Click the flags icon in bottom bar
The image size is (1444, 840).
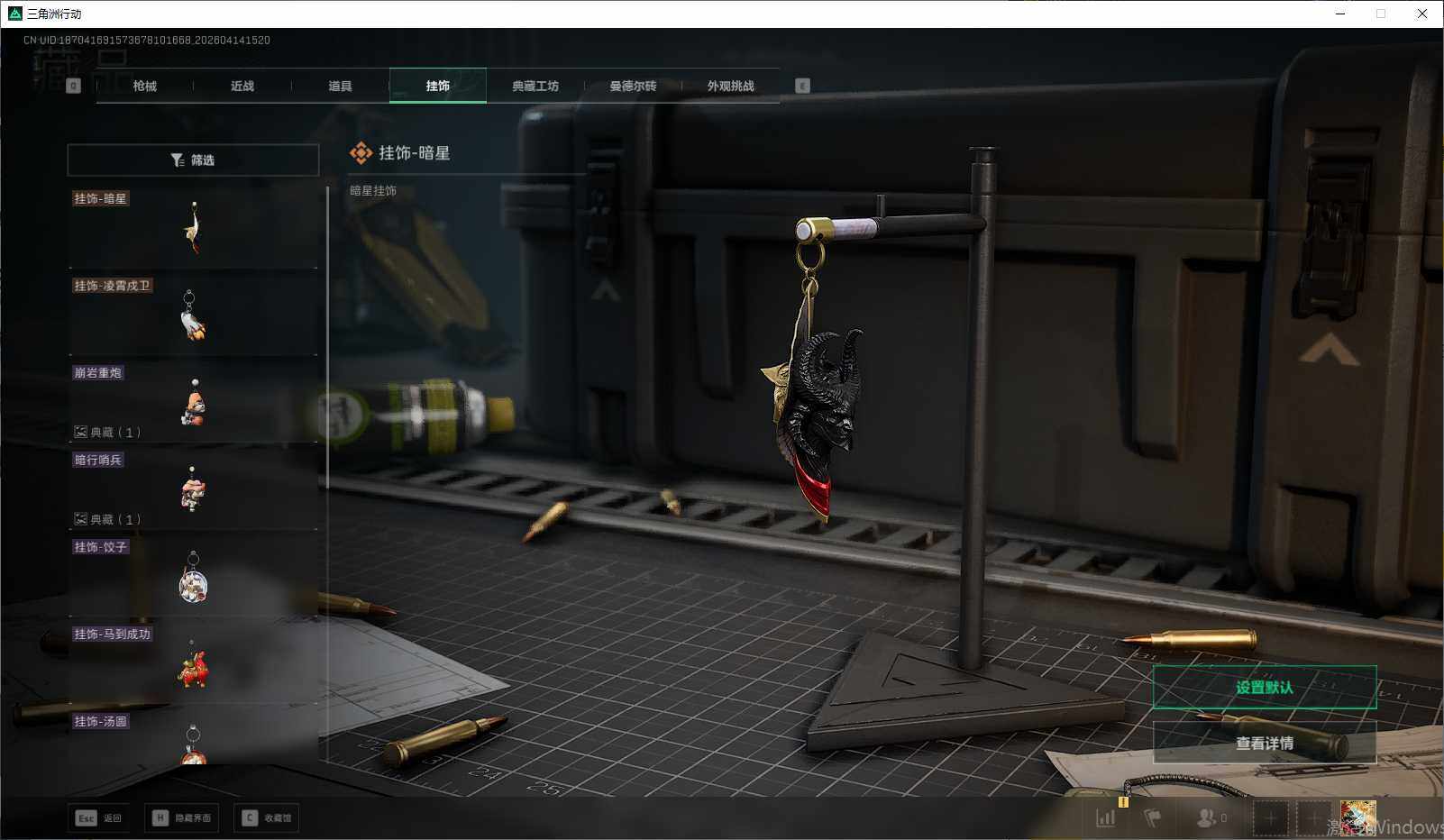(x=1152, y=817)
